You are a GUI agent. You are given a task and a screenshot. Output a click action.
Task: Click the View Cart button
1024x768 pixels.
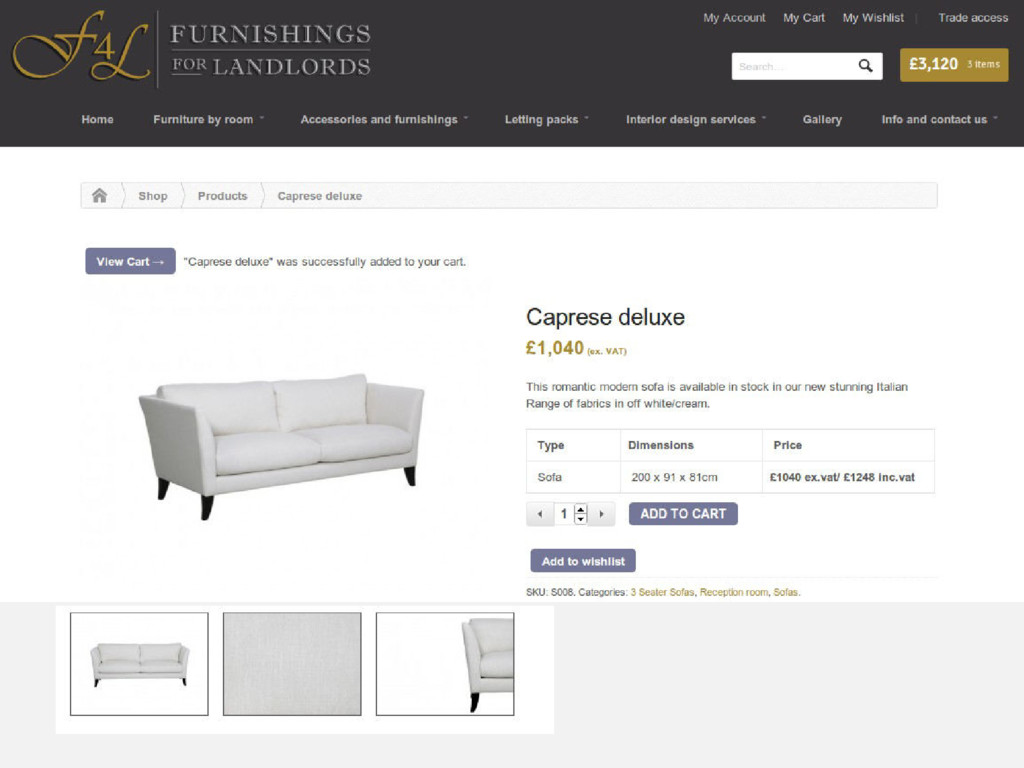(130, 261)
